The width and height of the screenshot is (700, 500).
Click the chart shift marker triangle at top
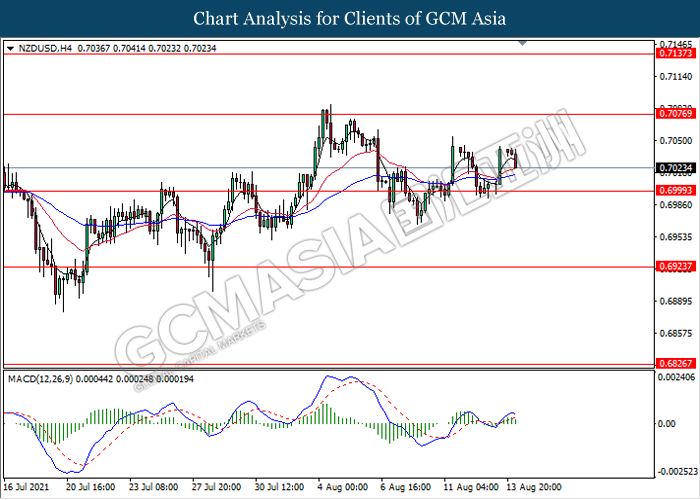[x=522, y=44]
